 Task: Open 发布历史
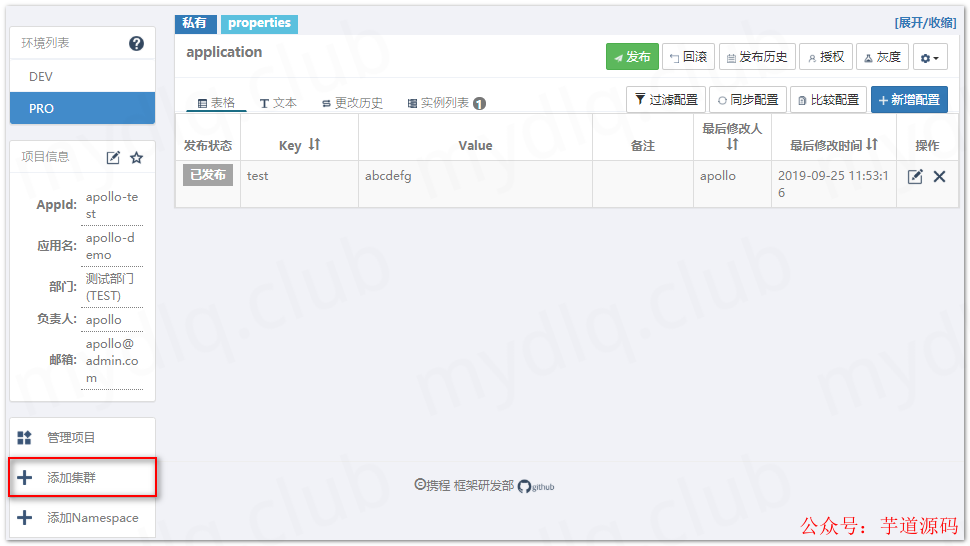757,57
